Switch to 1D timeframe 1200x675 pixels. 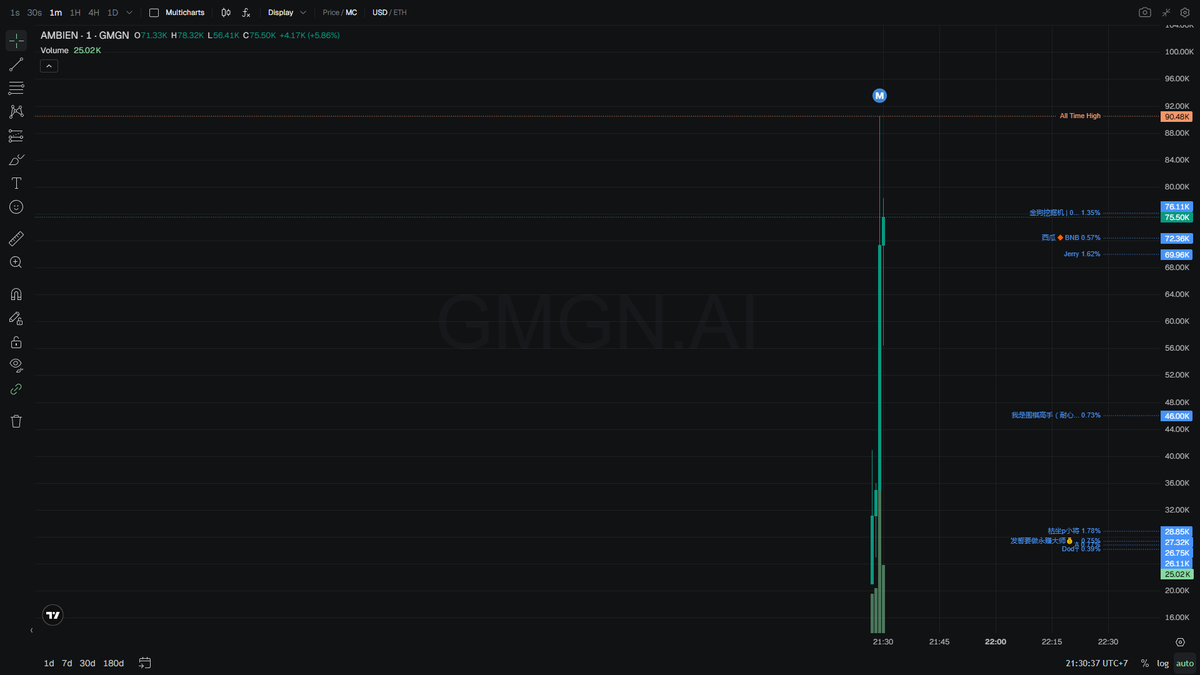click(113, 13)
